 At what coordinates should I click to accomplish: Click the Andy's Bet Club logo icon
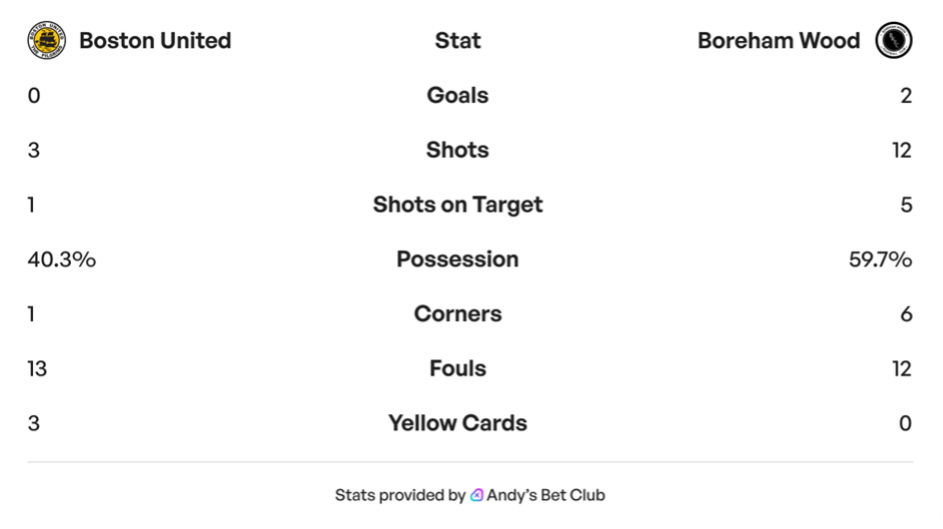tap(478, 495)
